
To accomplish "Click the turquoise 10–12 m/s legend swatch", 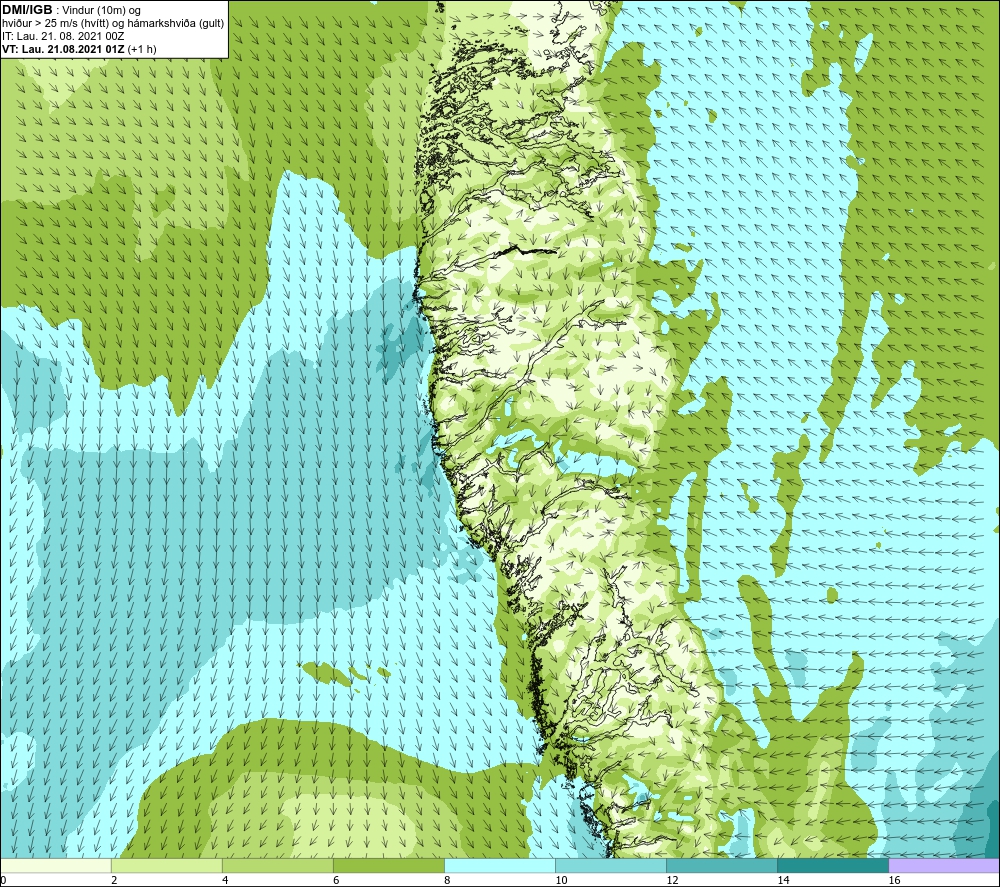I will click(x=611, y=866).
